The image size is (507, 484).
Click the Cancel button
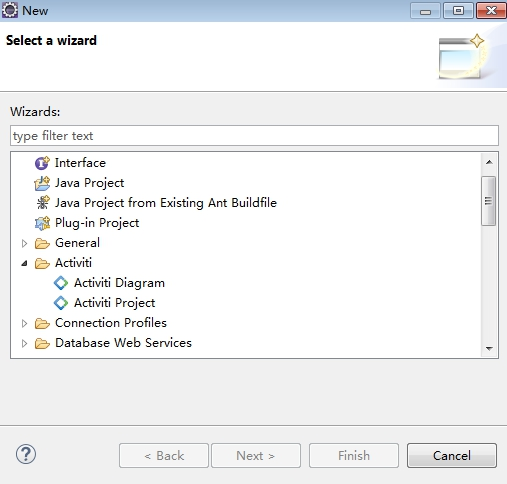452,455
